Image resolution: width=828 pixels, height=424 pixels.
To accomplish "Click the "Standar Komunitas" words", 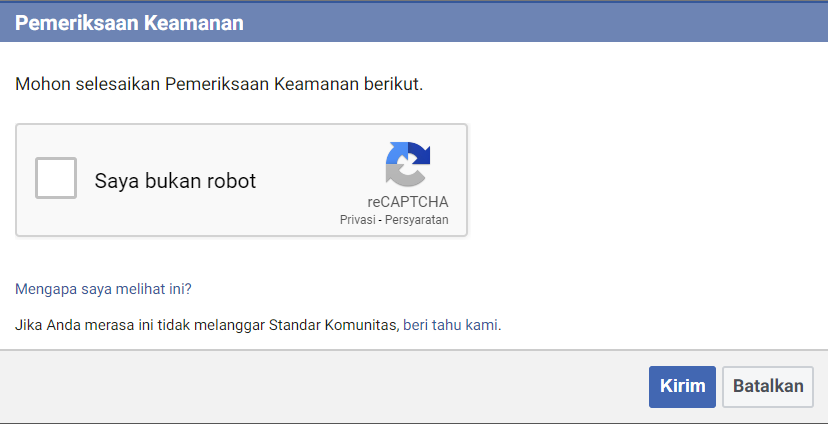I will (333, 325).
